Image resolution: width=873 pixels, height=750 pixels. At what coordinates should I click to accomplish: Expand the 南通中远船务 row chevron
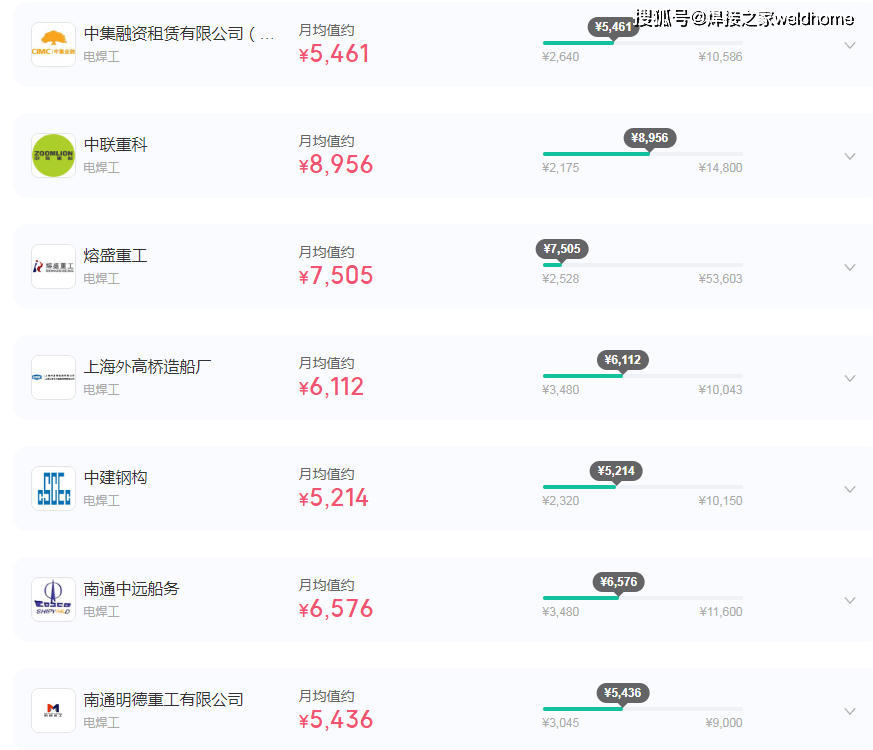click(x=850, y=600)
